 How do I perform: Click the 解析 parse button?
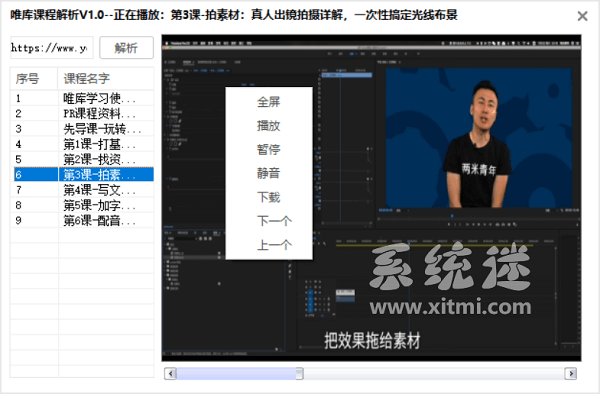[127, 48]
